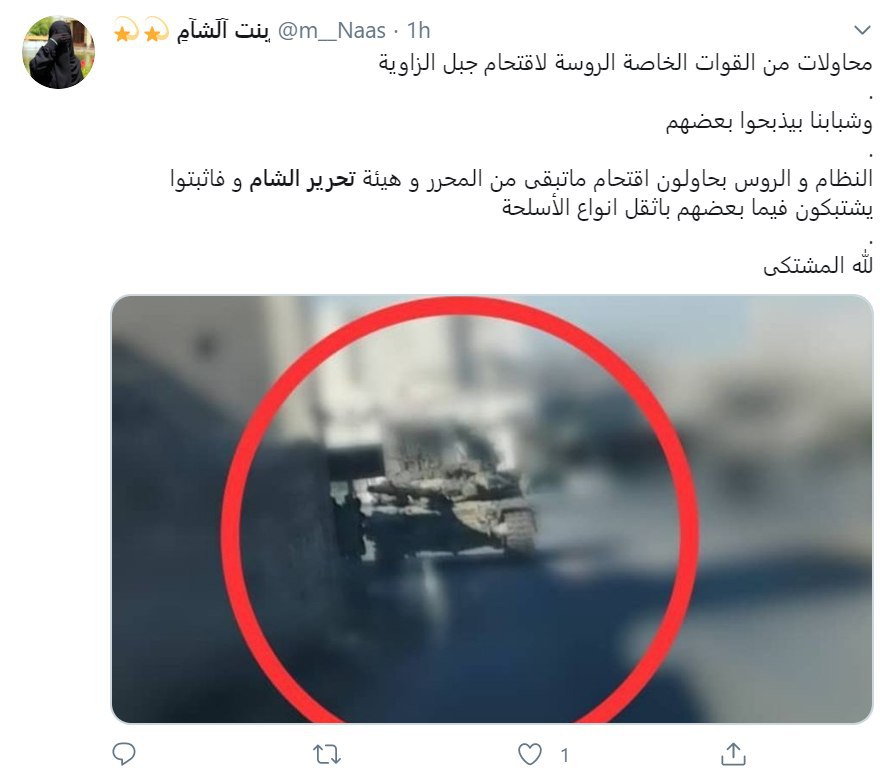Click the reply speech bubble icon
This screenshot has height=771, width=880.
pyautogui.click(x=123, y=754)
